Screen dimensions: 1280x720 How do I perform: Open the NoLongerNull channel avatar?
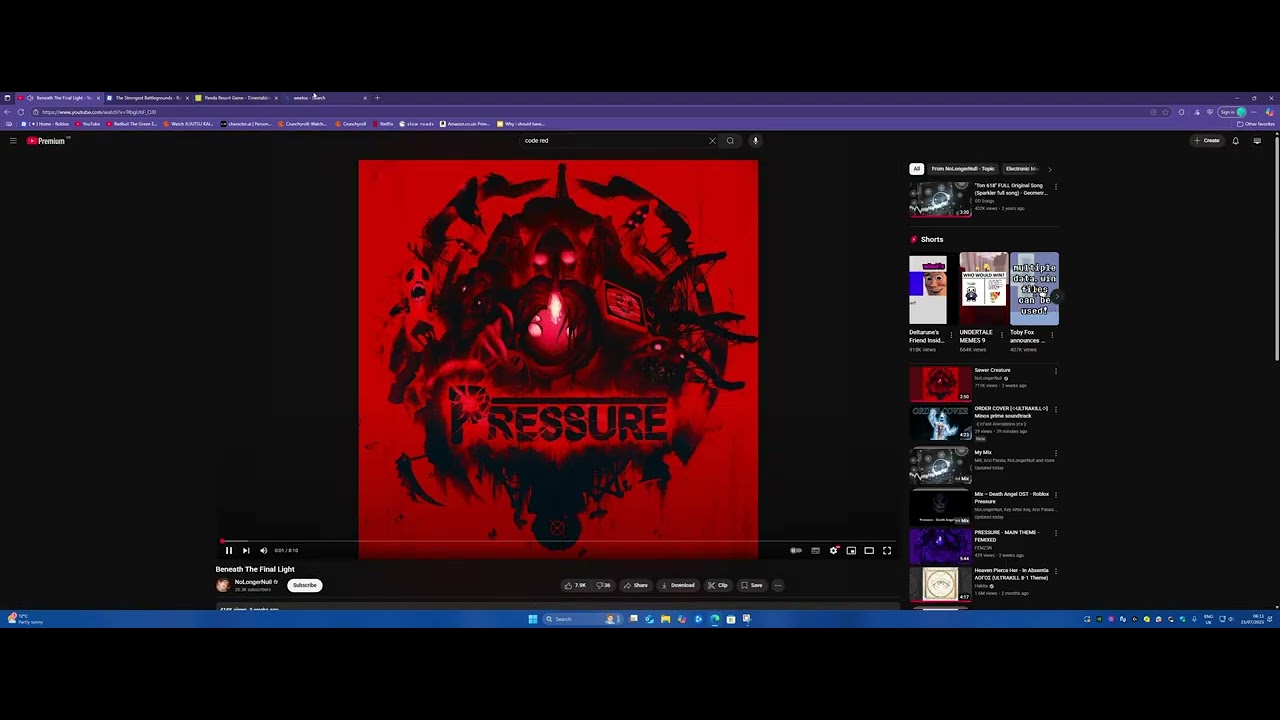pyautogui.click(x=223, y=585)
